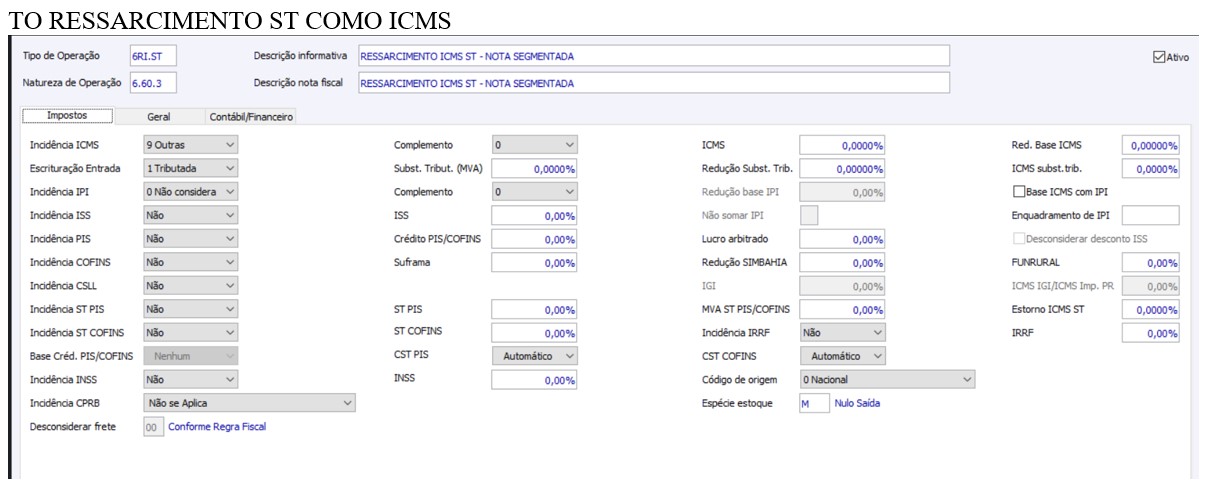Open the Incidência IPI dropdown
Image resolution: width=1213 pixels, height=482 pixels.
191,191
